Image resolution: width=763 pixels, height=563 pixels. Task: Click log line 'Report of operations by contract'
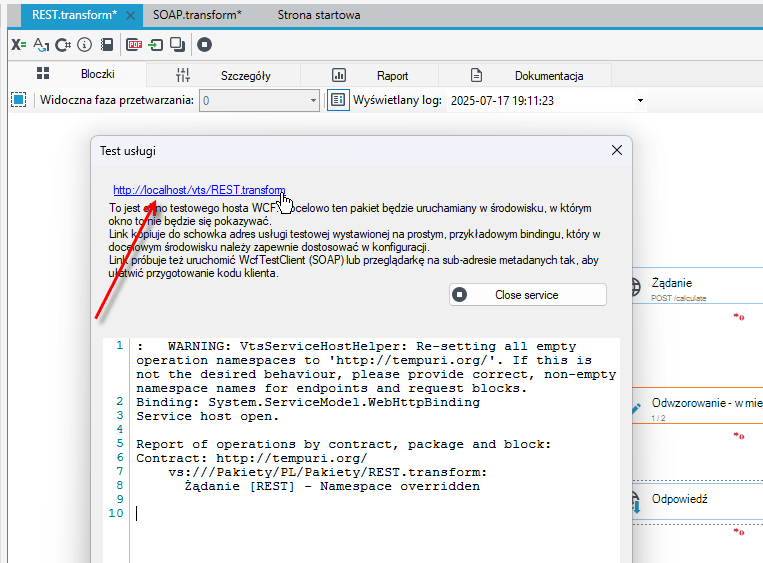coord(343,444)
